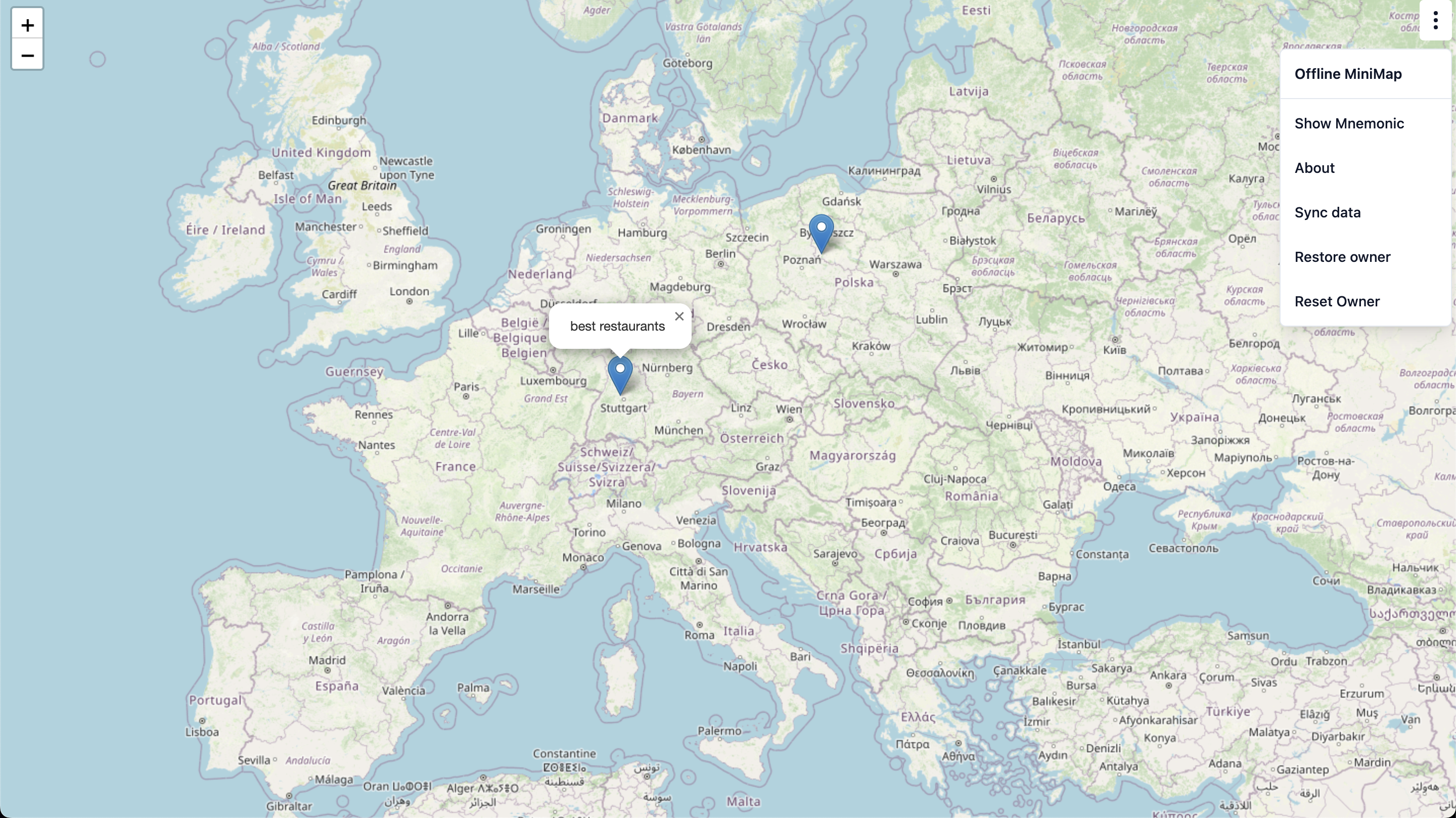Expand the About menu entry
This screenshot has height=818, width=1456.
(1314, 167)
